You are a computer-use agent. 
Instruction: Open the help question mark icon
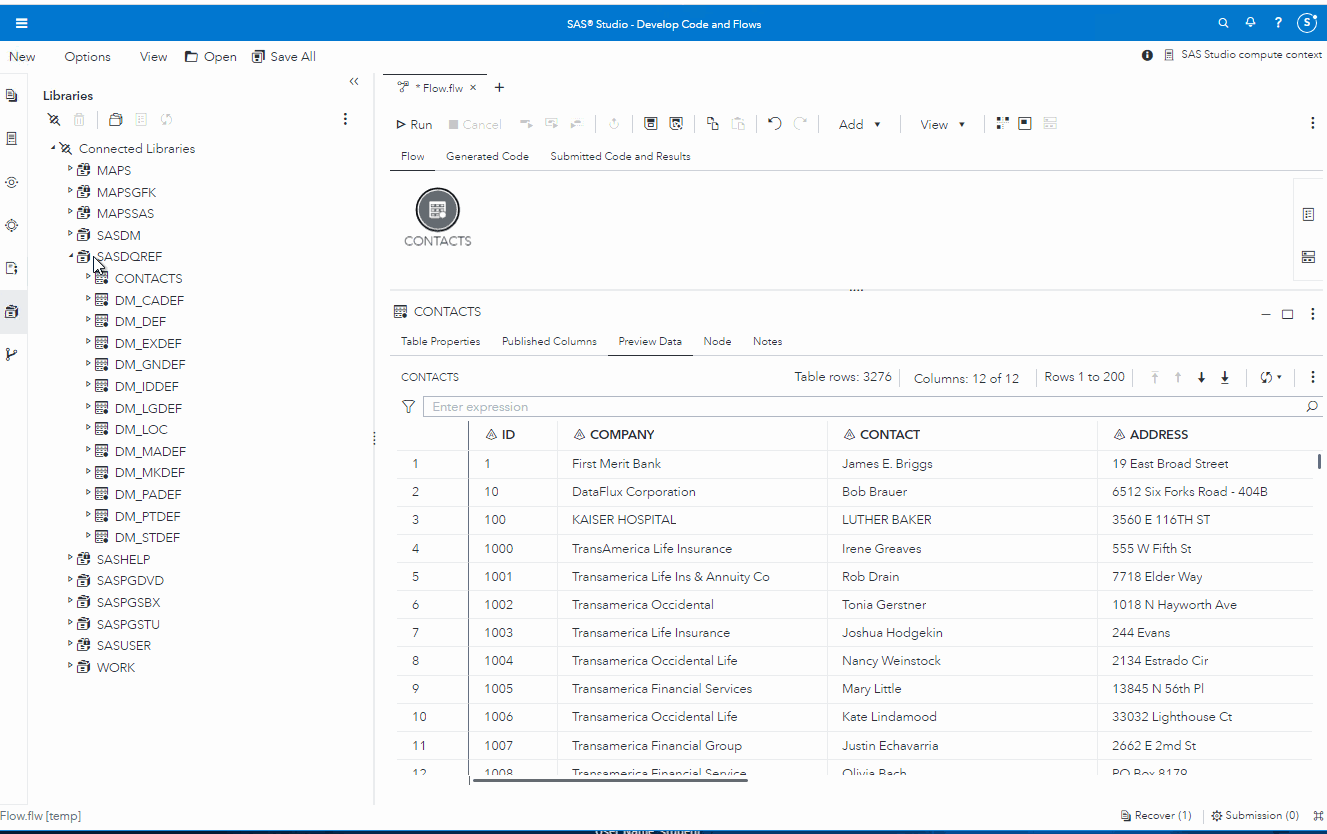[x=1278, y=23]
